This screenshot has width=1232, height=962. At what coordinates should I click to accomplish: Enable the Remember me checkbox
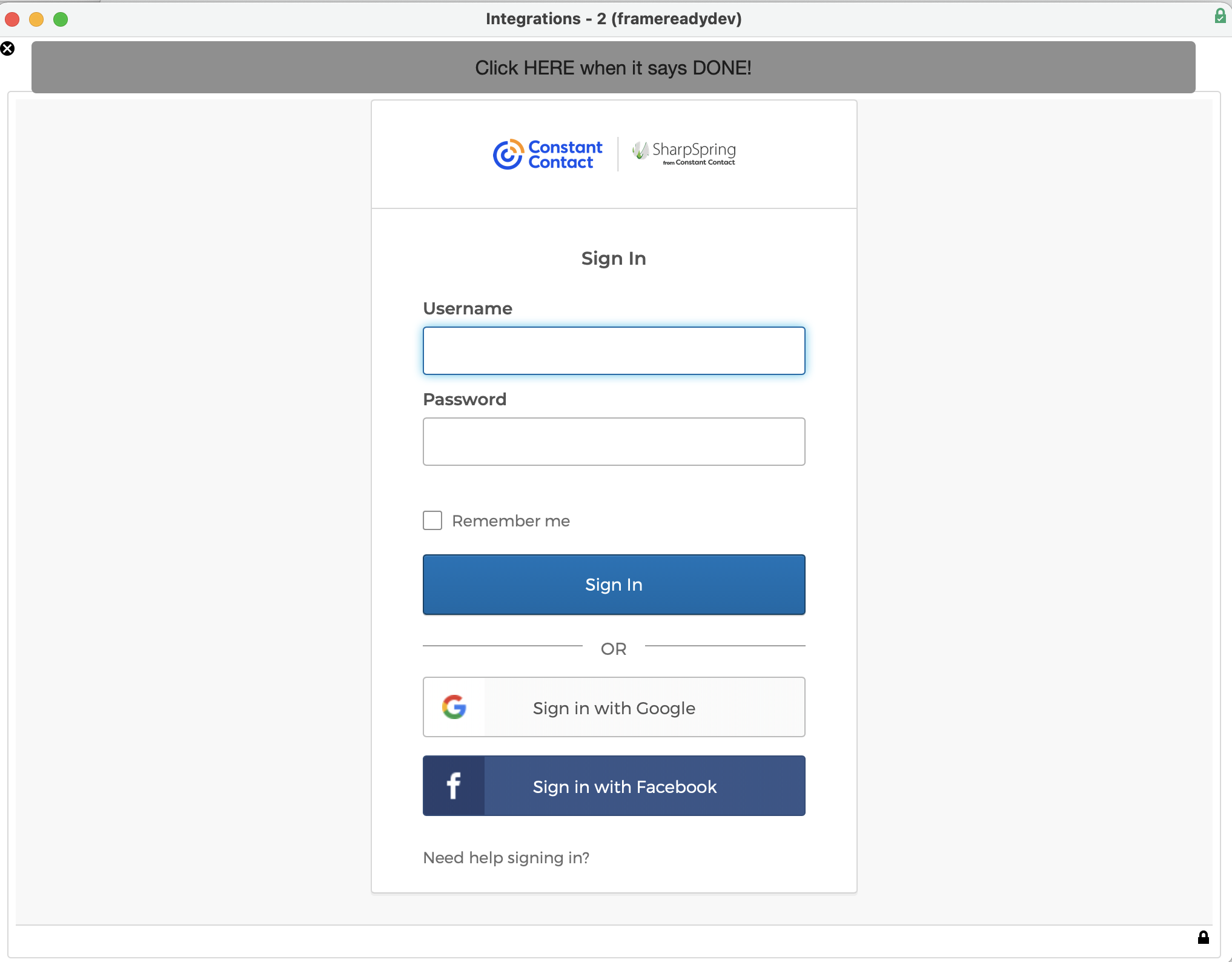tap(432, 520)
